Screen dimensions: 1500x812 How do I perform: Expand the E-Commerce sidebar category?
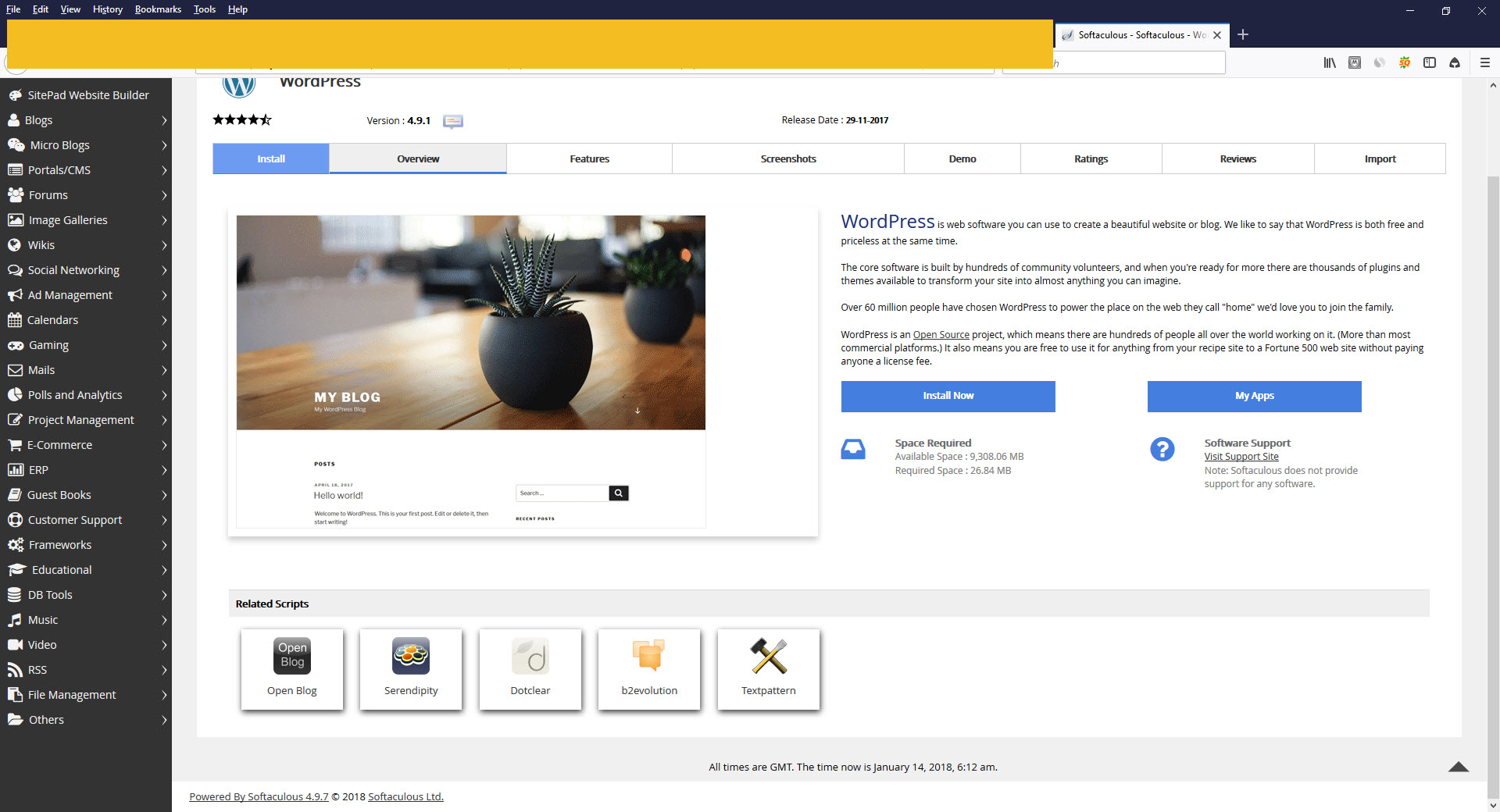pos(86,445)
